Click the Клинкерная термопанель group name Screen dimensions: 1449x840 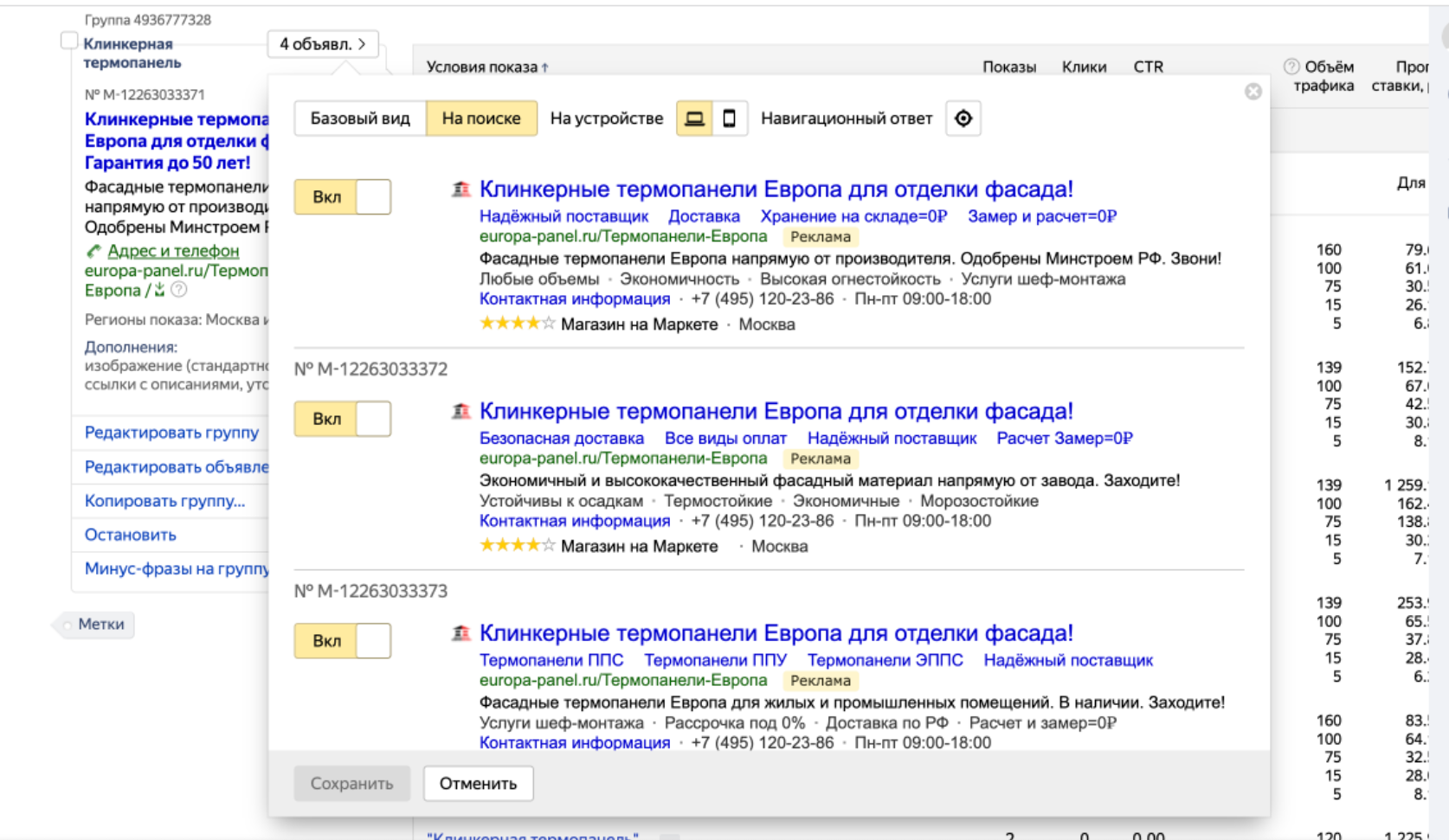pyautogui.click(x=132, y=53)
